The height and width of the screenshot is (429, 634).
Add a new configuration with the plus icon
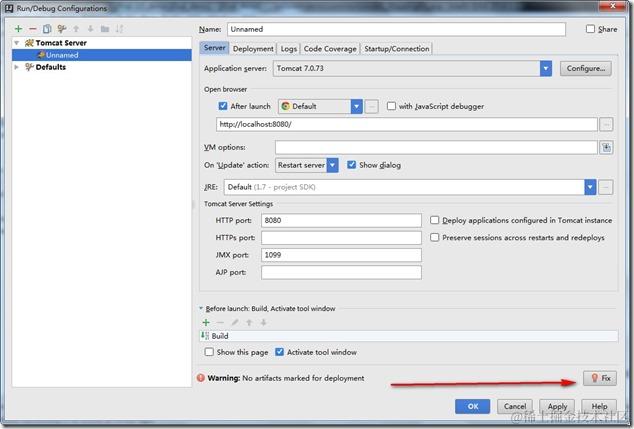[18, 29]
